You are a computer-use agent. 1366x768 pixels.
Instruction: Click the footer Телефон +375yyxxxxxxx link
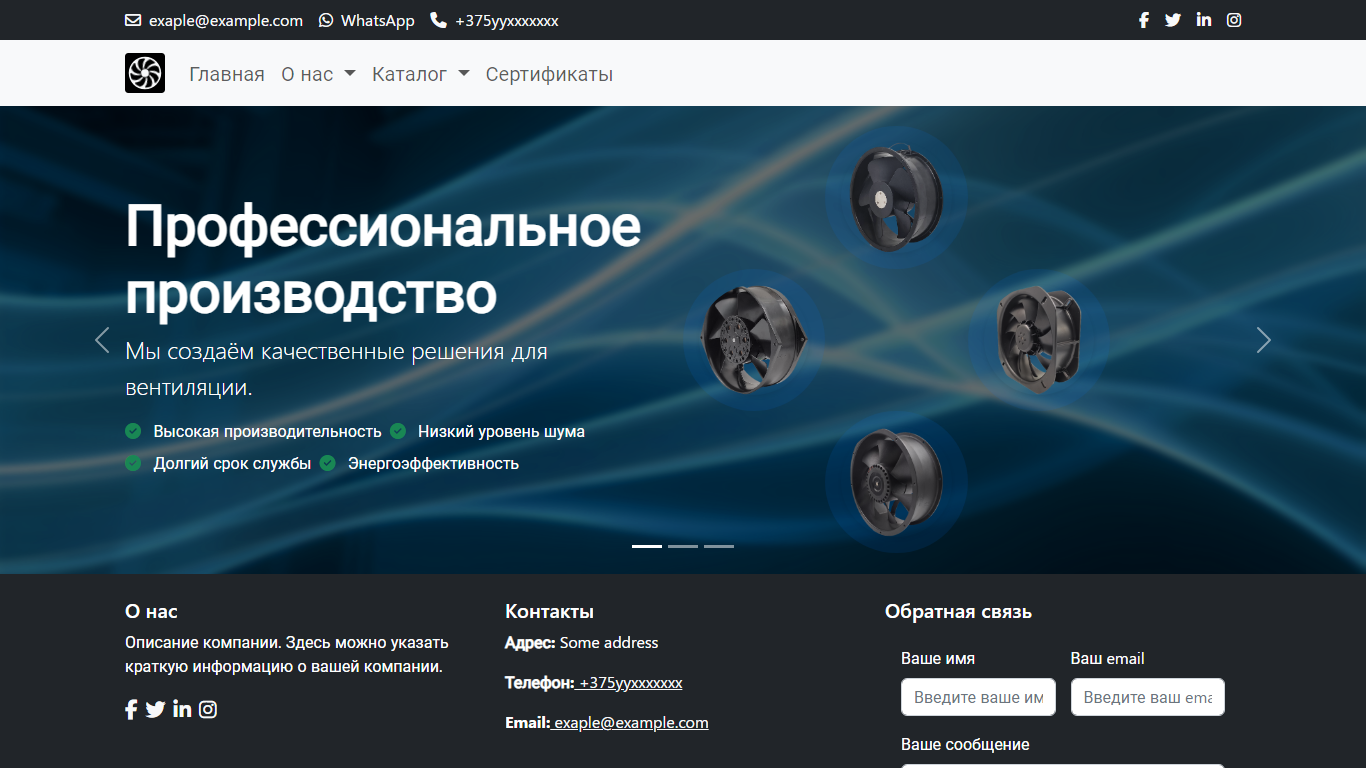point(630,683)
